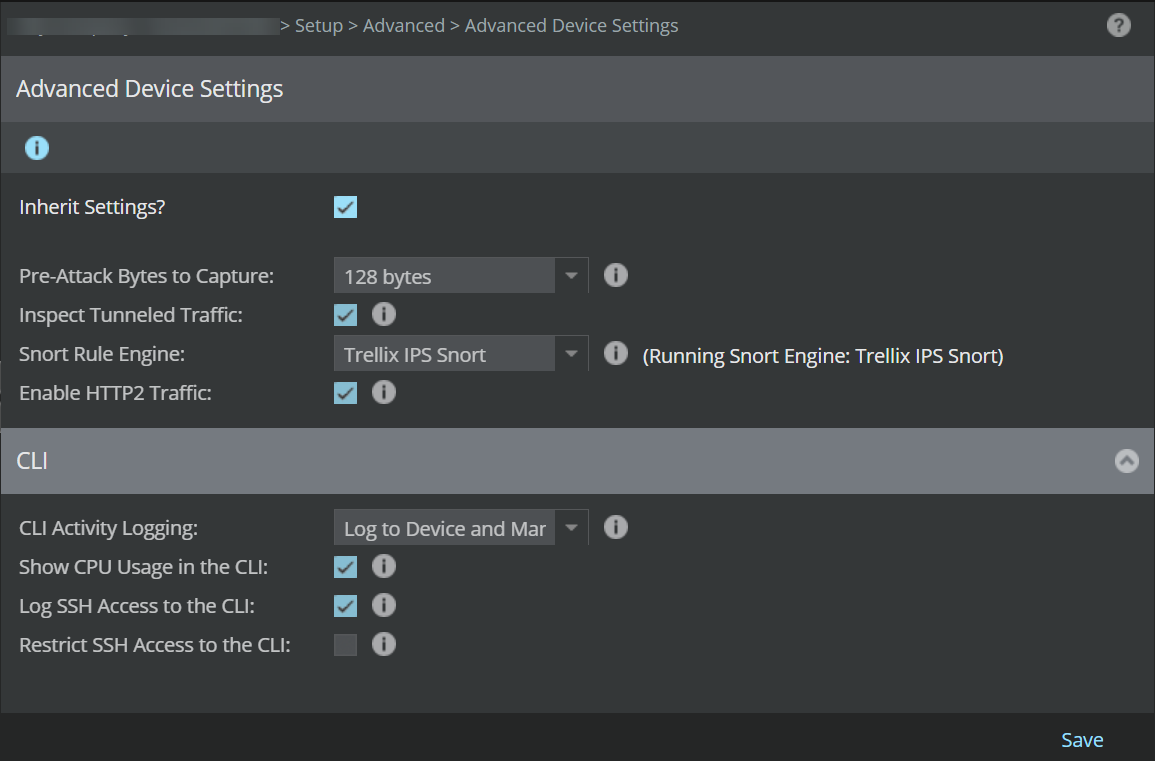
Task: Show info for Log SSH Access to the CLI
Action: tap(384, 606)
